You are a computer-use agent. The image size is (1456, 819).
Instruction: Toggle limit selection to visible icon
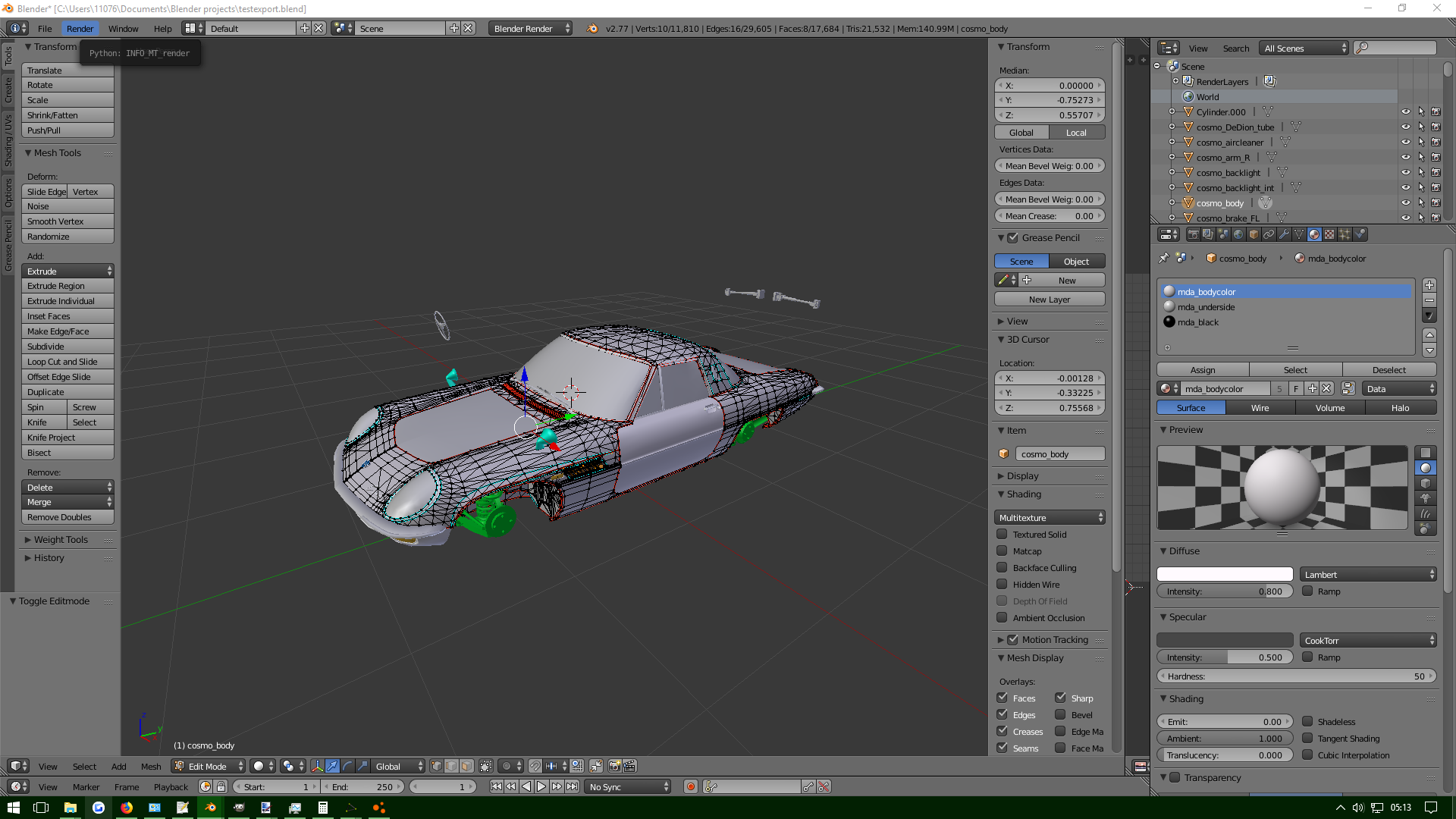tap(486, 766)
